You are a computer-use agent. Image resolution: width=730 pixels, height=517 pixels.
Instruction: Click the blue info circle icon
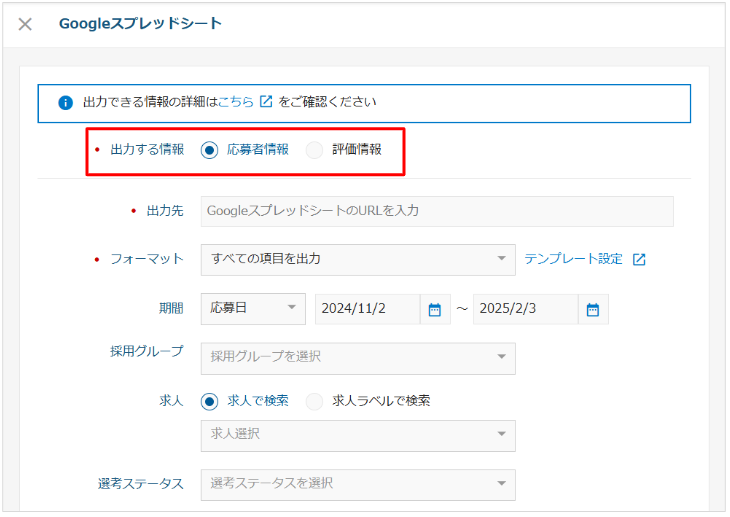pos(66,102)
